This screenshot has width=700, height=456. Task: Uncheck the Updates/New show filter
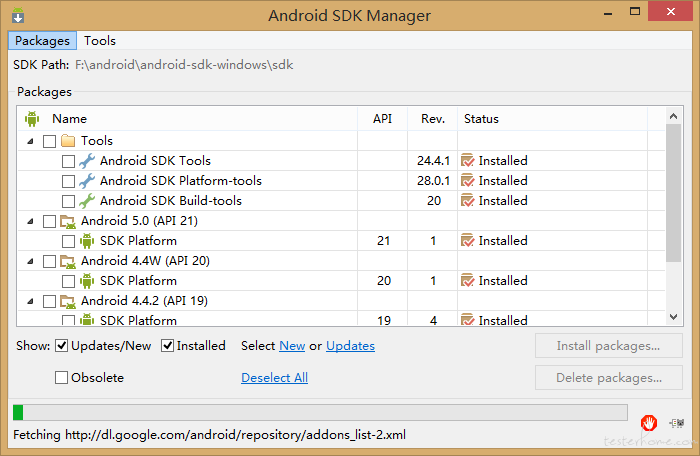point(62,346)
